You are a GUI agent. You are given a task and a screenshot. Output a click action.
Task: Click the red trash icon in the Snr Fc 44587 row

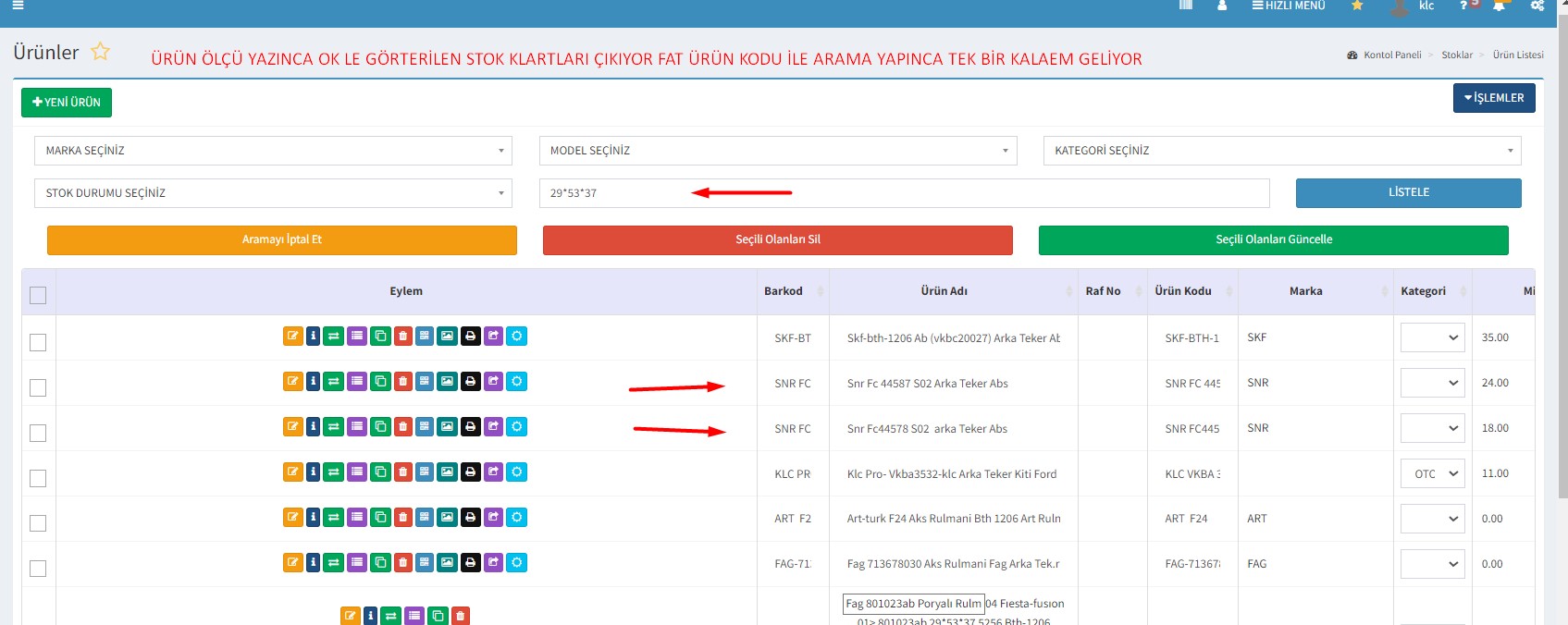[402, 382]
